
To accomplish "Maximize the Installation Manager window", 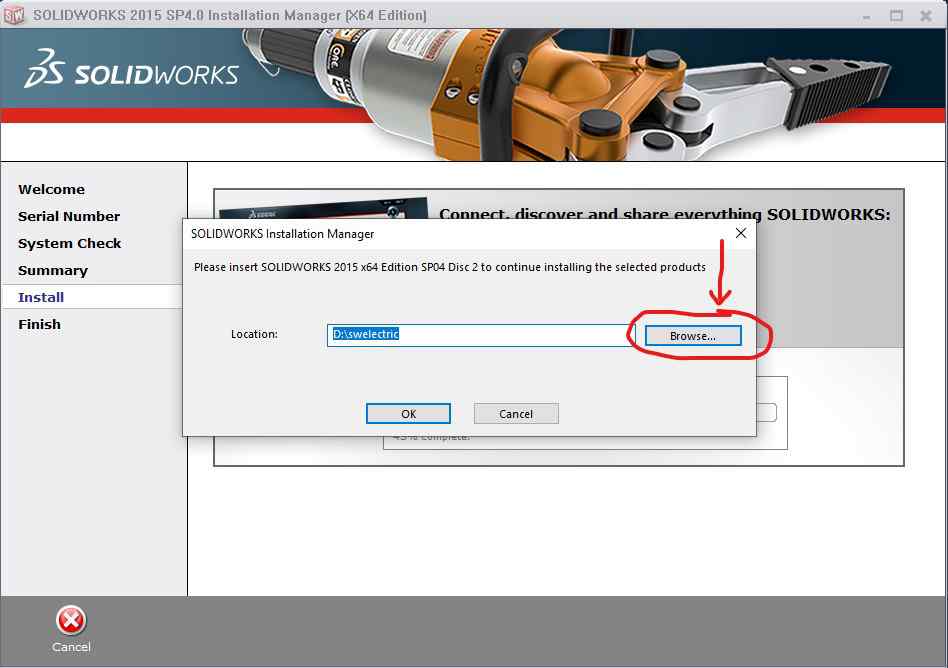I will (896, 15).
